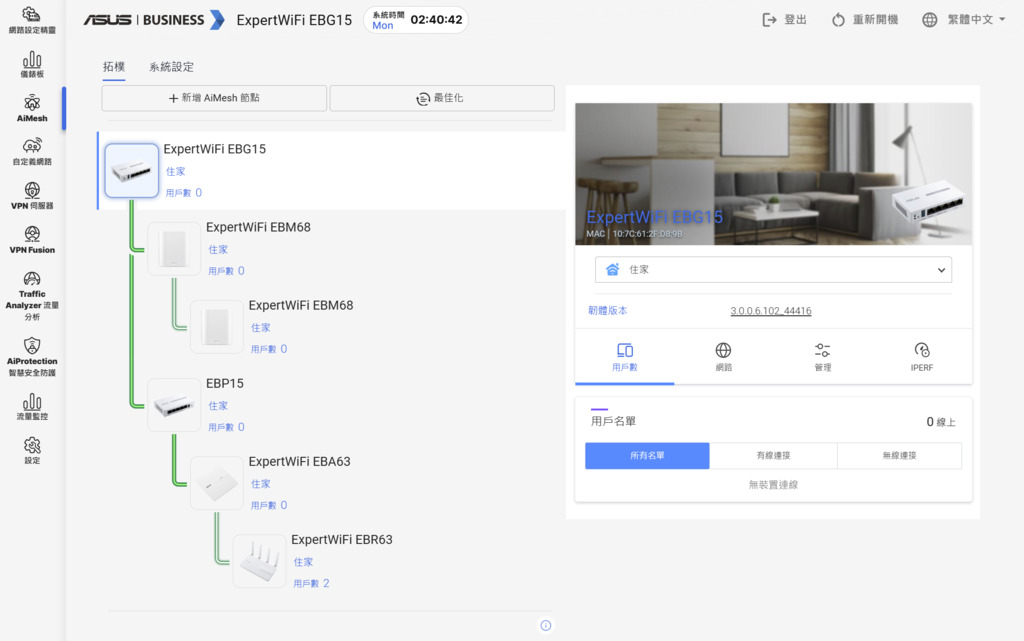Open the Traffic Analyzer sidebar icon

click(32, 279)
